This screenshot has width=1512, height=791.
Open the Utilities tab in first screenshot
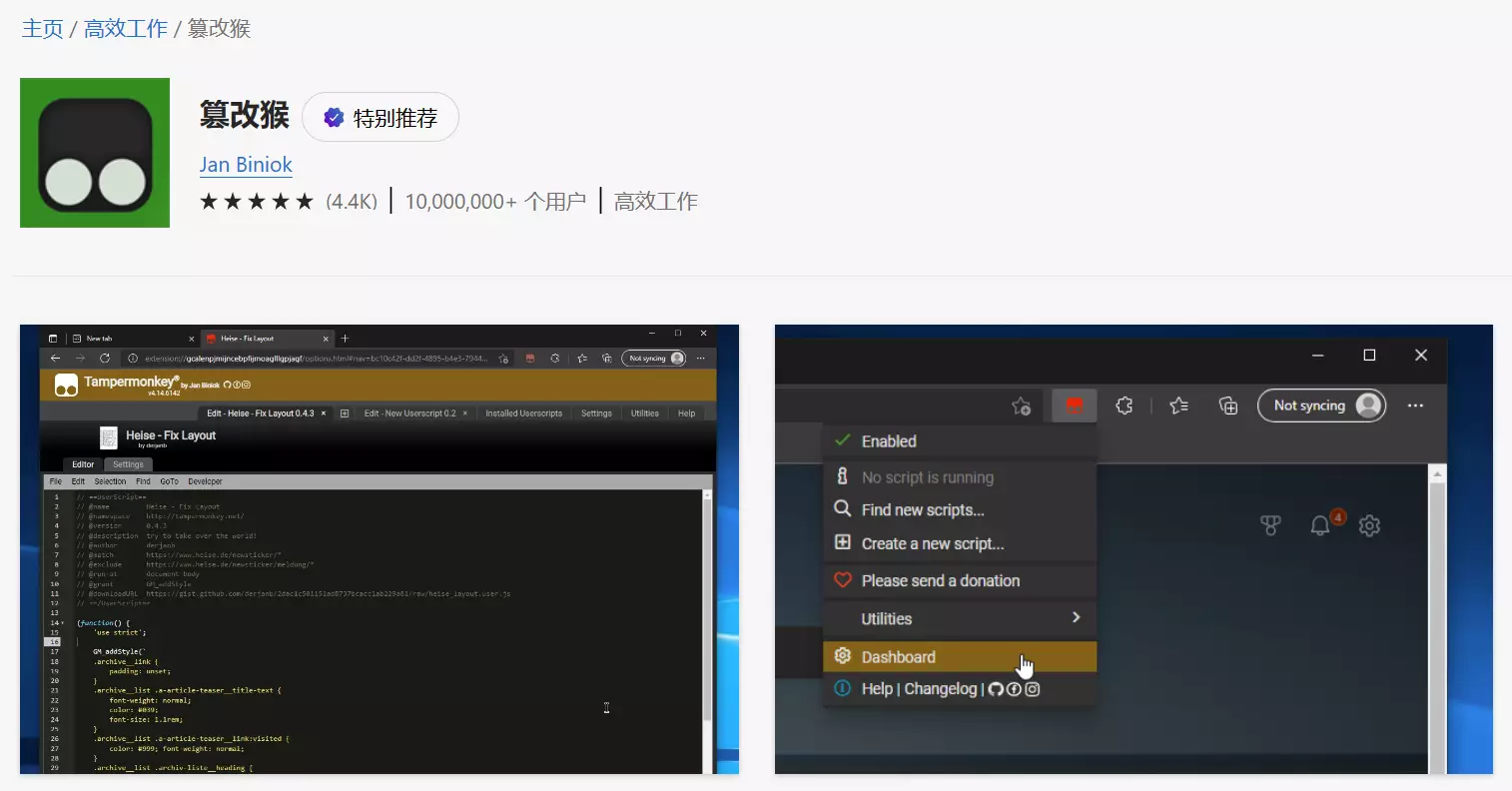coord(644,413)
